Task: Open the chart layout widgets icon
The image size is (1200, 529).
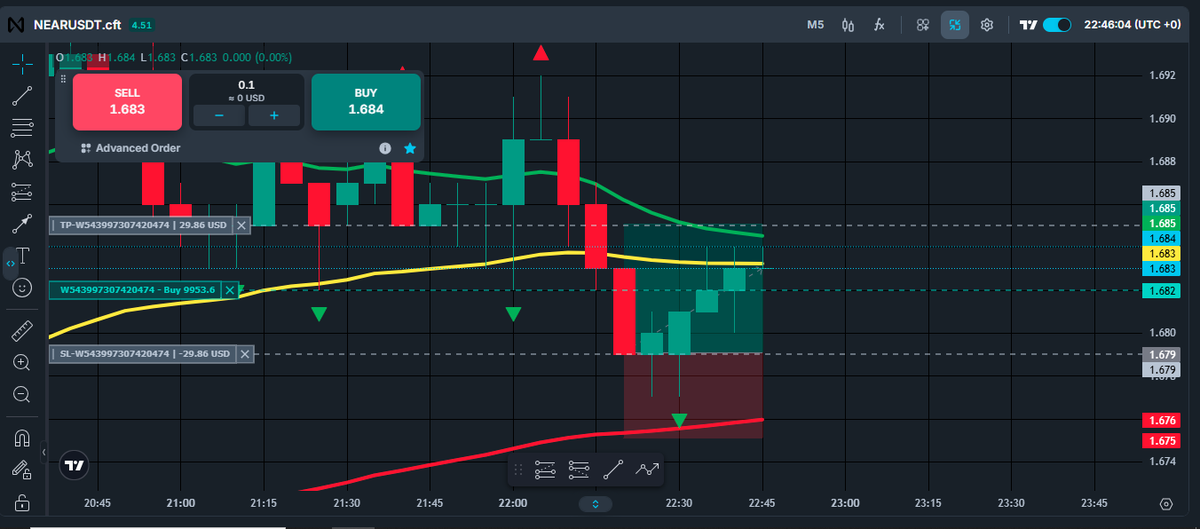Action: point(923,24)
